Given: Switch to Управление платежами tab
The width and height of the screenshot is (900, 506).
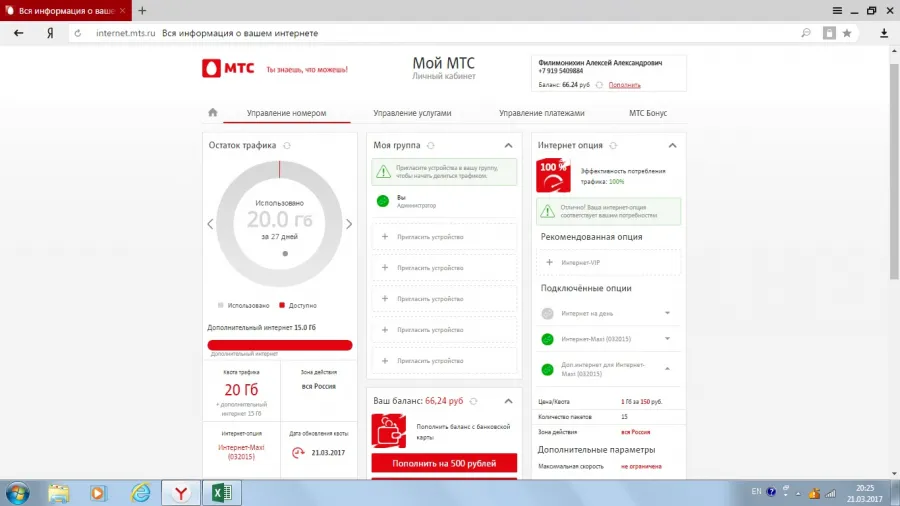Looking at the screenshot, I should (x=541, y=113).
